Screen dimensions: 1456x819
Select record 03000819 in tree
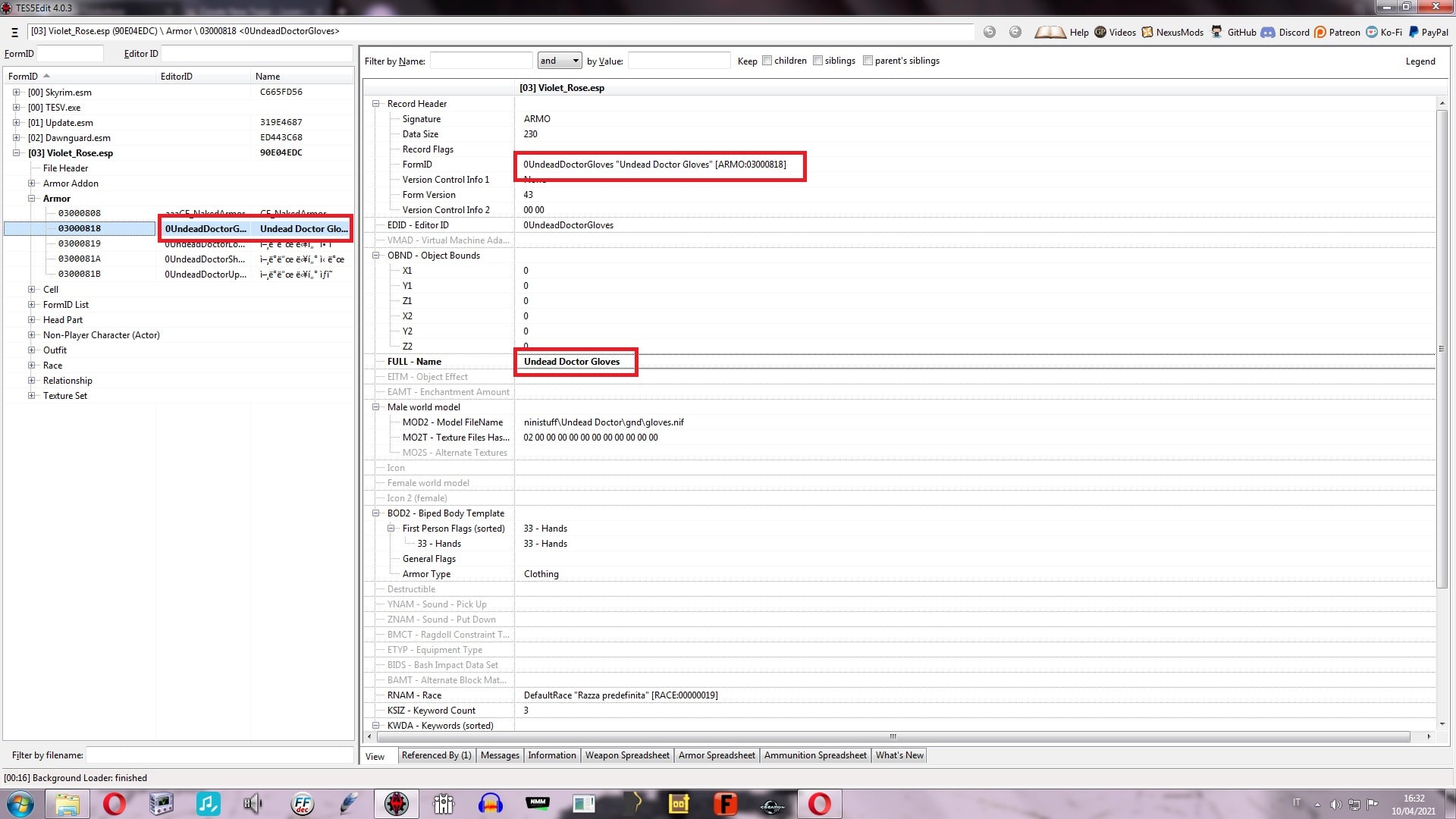click(x=80, y=243)
